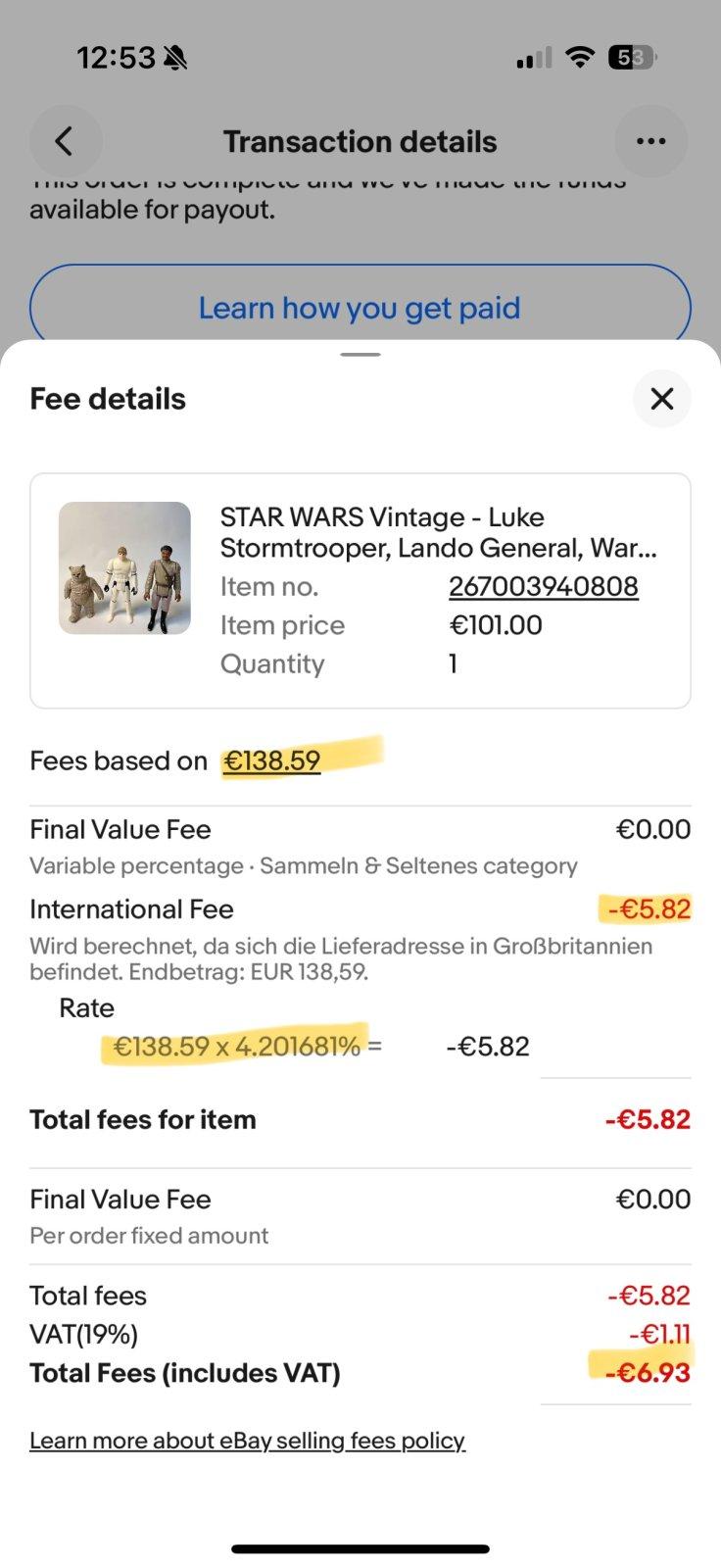Tap the 12:53 clock in status bar
Image resolution: width=721 pixels, height=1568 pixels.
tap(116, 59)
